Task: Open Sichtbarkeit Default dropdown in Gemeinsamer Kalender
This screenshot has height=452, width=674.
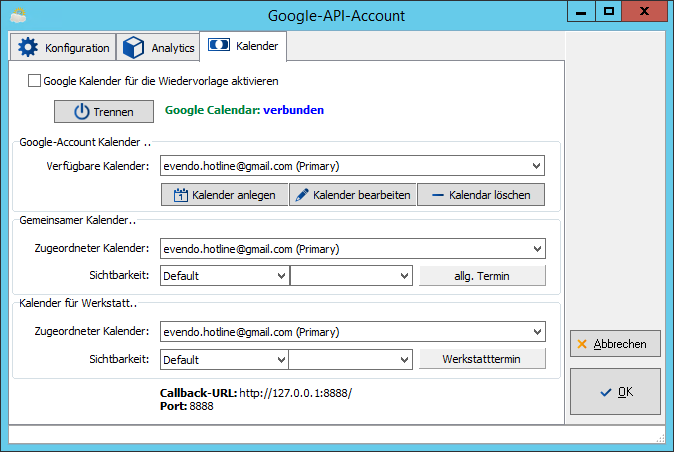Action: click(281, 275)
